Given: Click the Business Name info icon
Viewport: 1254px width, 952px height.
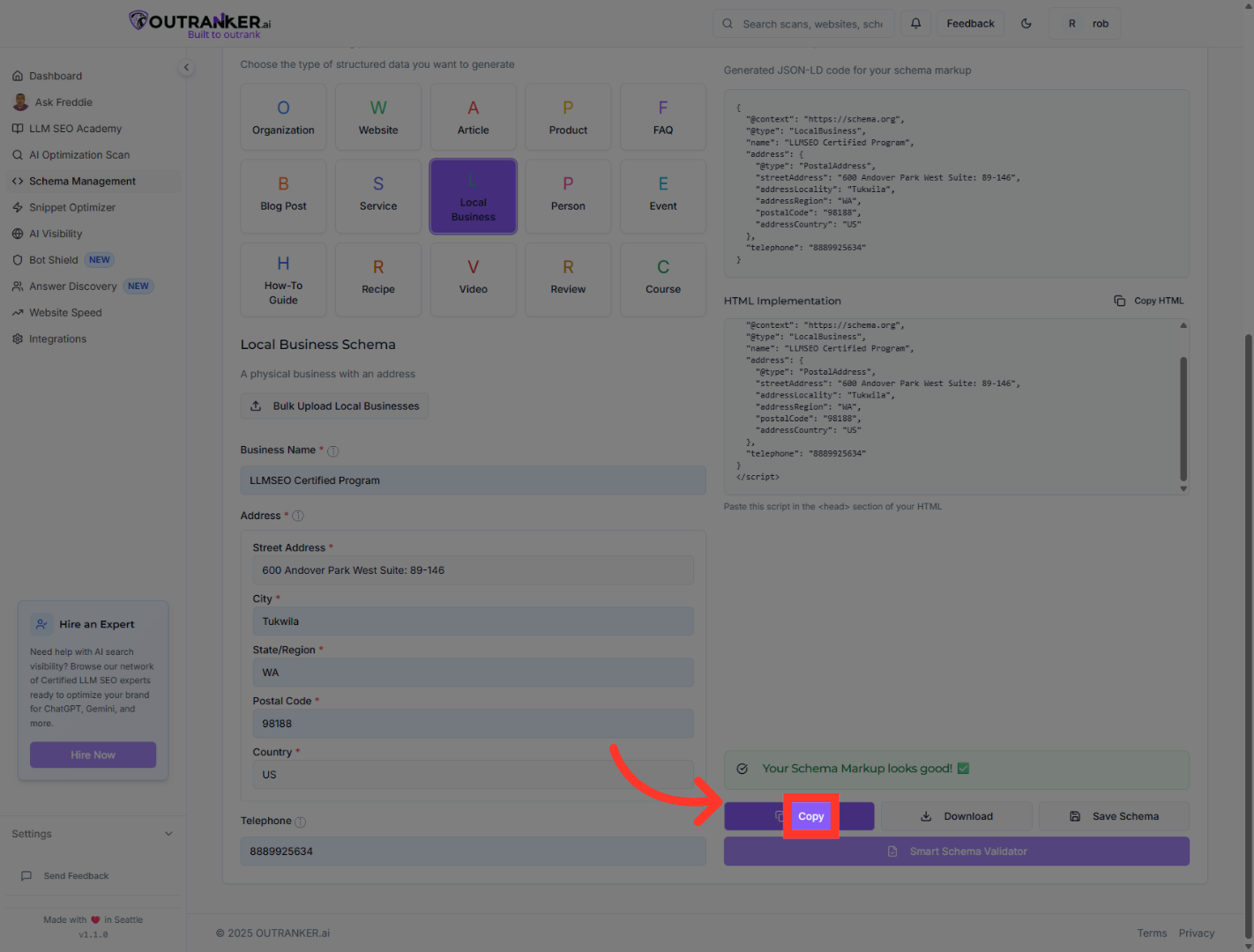Looking at the screenshot, I should (333, 451).
